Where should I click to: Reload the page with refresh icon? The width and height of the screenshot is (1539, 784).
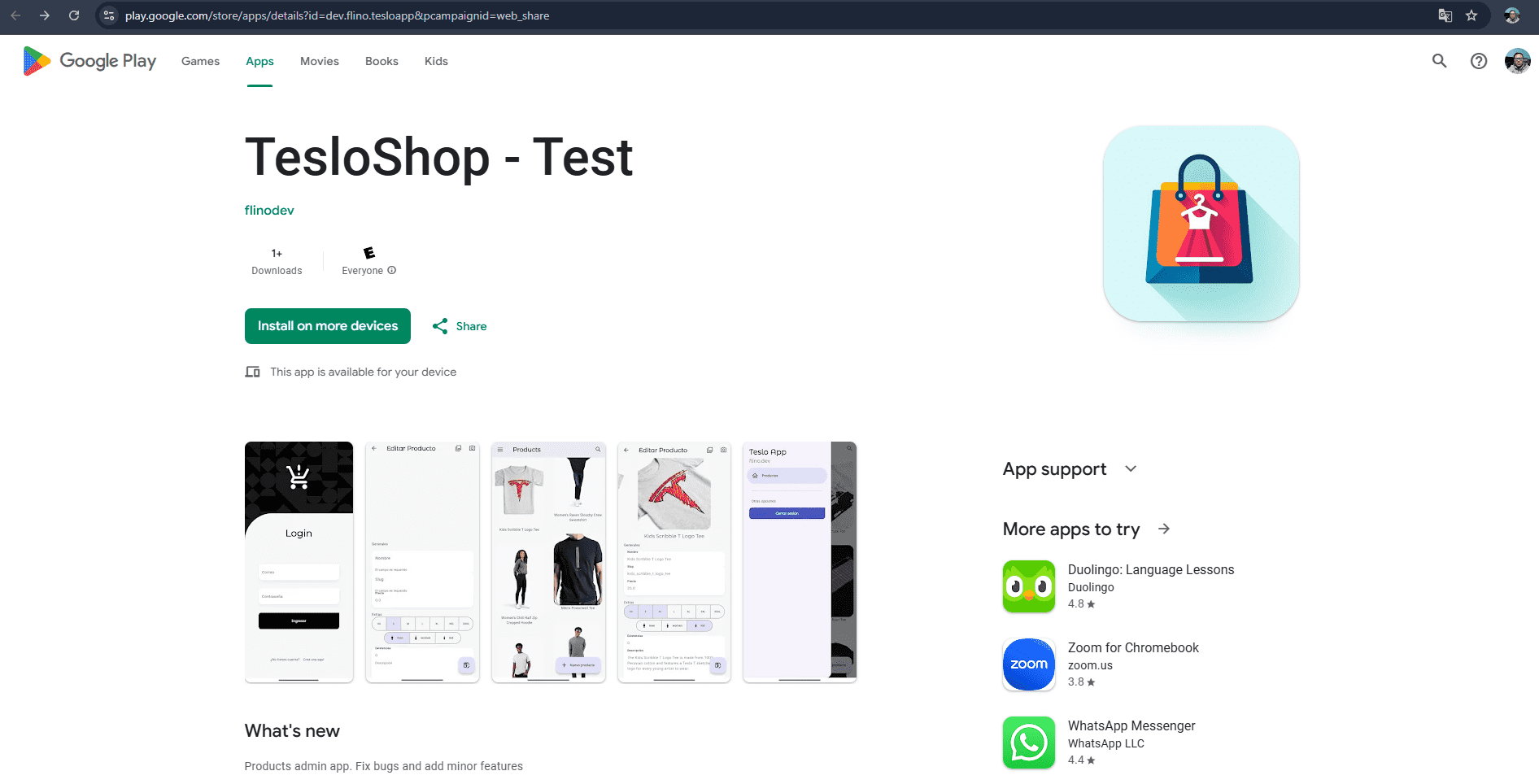74,15
